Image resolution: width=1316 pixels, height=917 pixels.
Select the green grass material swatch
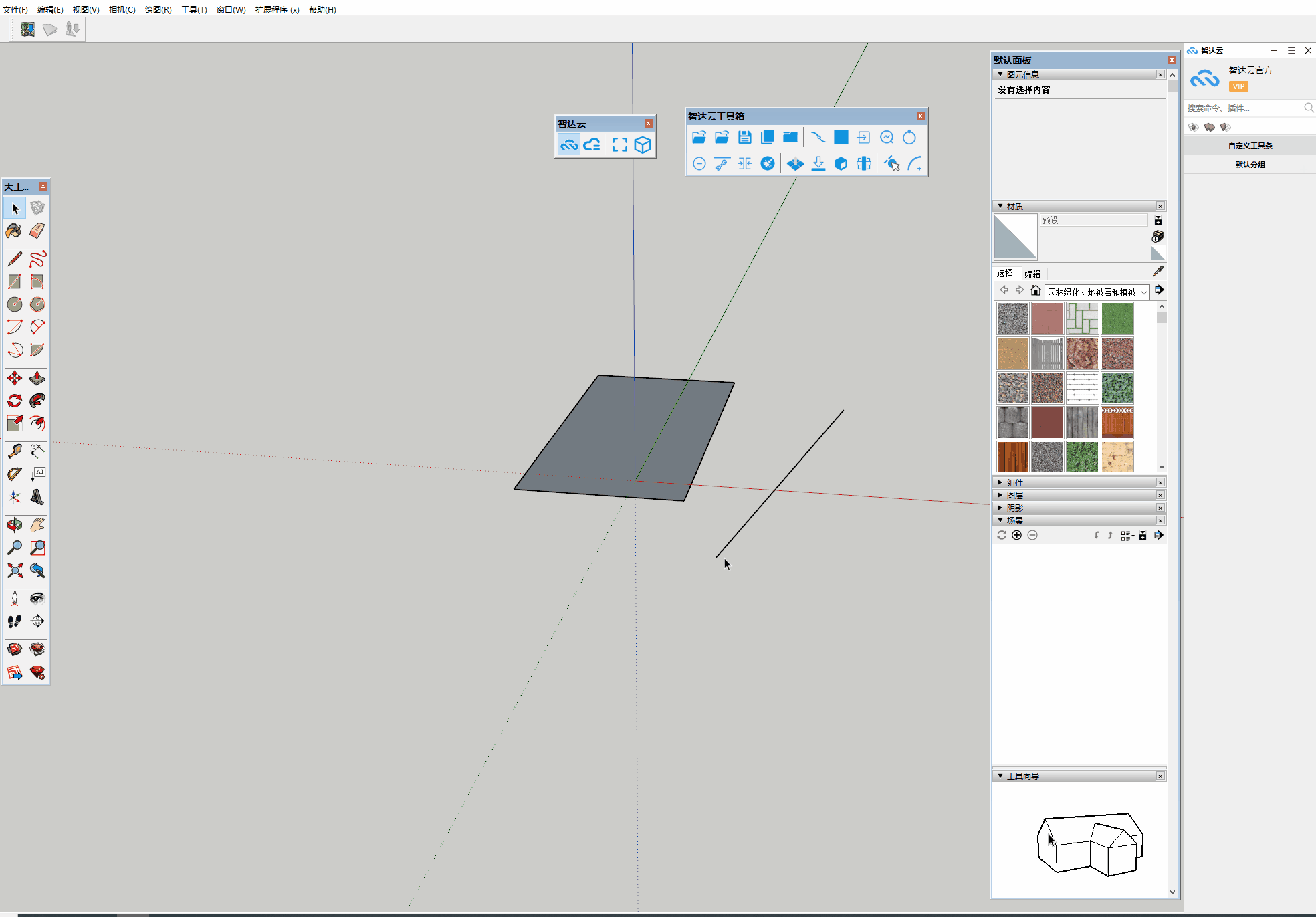coord(1117,318)
